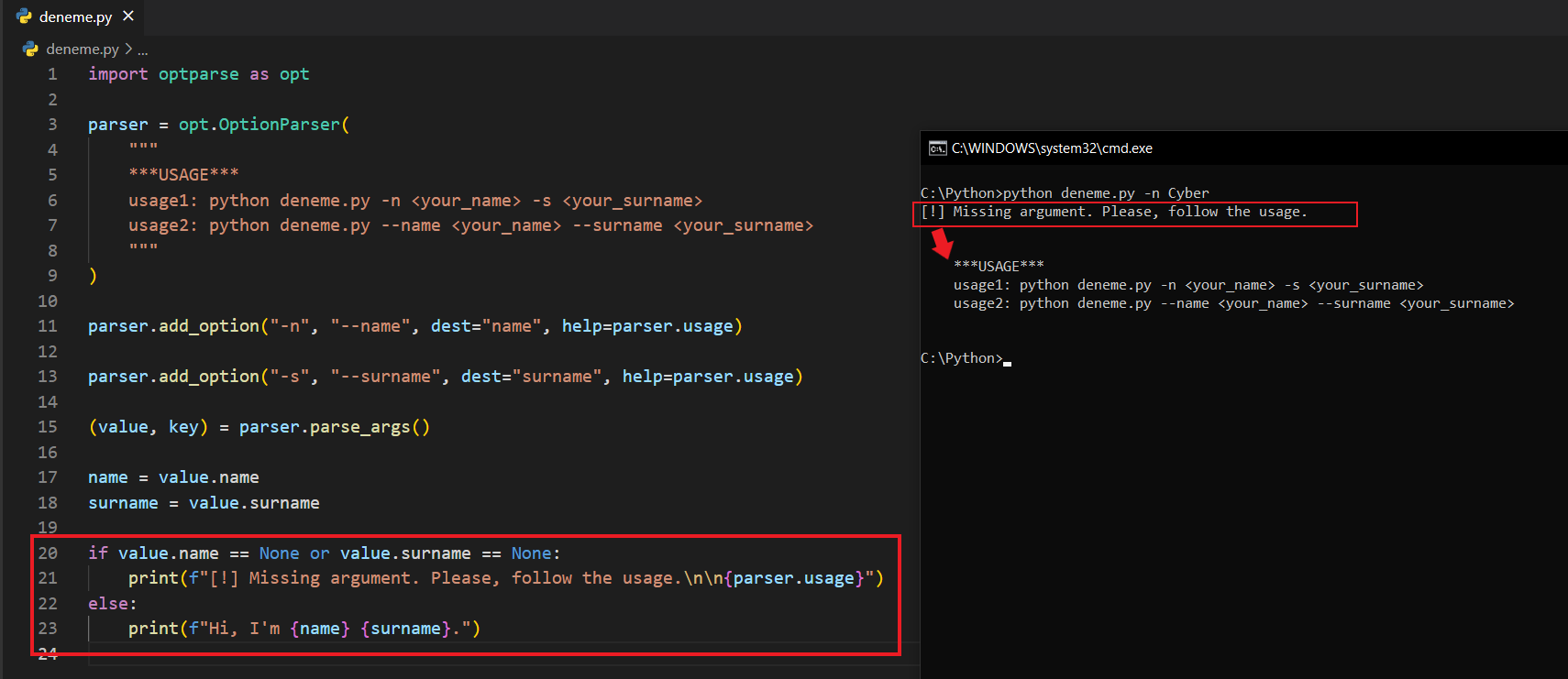Select line number 20 in the gutter
The image size is (1568, 679).
[x=48, y=553]
